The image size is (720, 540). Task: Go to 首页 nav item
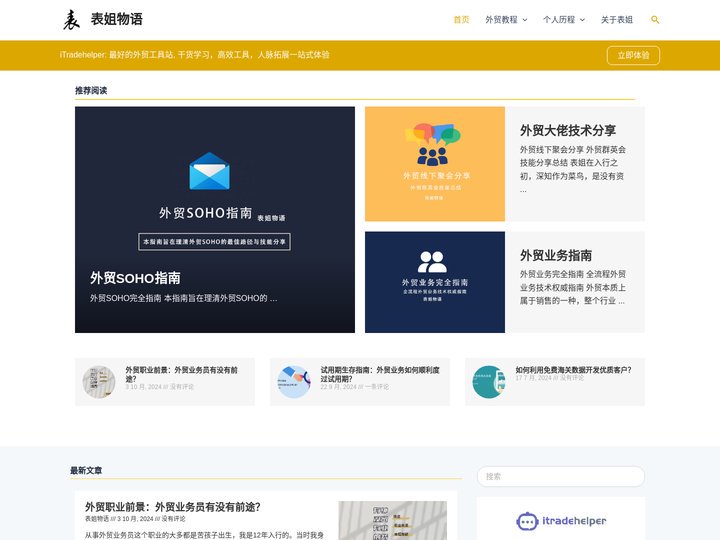461,20
